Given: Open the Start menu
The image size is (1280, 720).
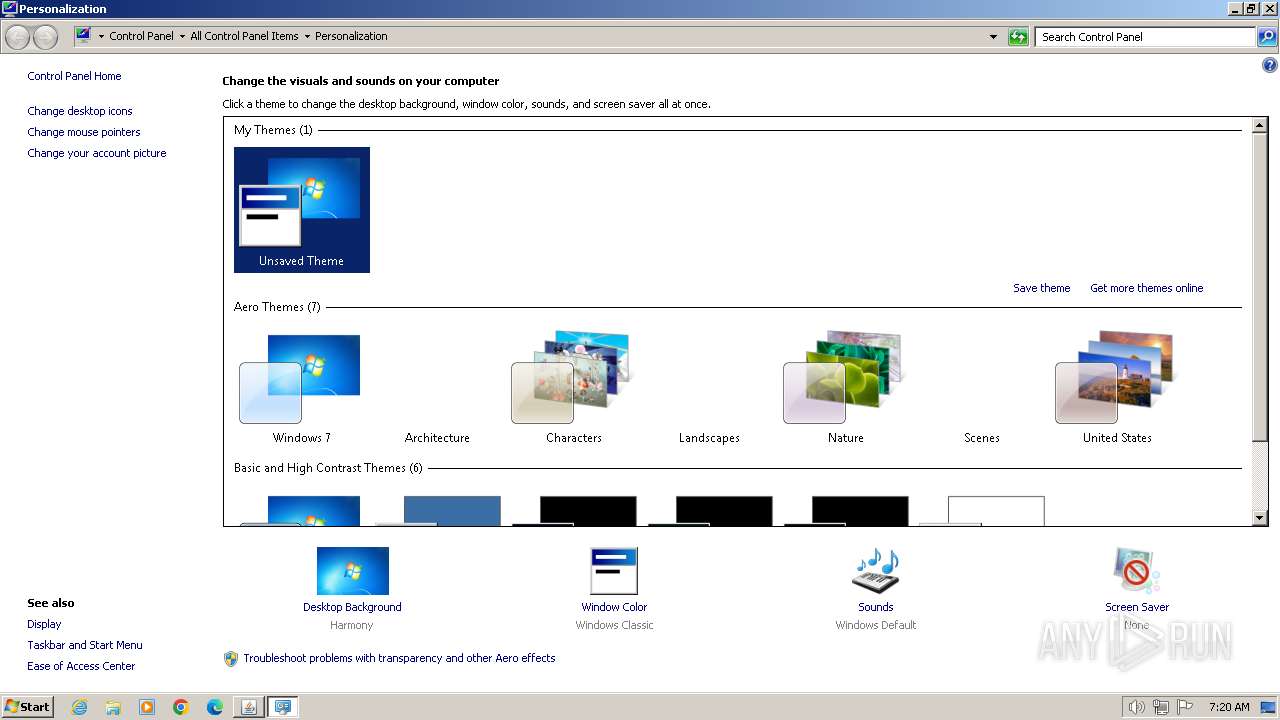Looking at the screenshot, I should click(28, 706).
